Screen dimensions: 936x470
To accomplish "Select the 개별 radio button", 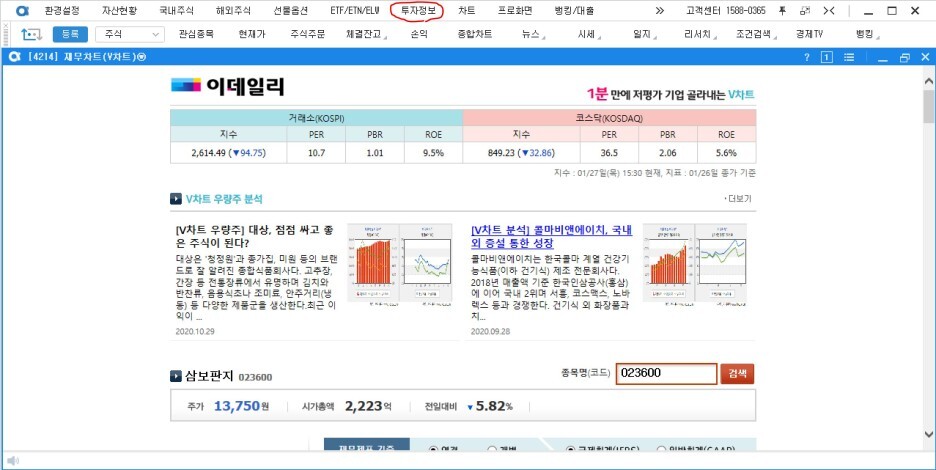I will click(x=492, y=450).
